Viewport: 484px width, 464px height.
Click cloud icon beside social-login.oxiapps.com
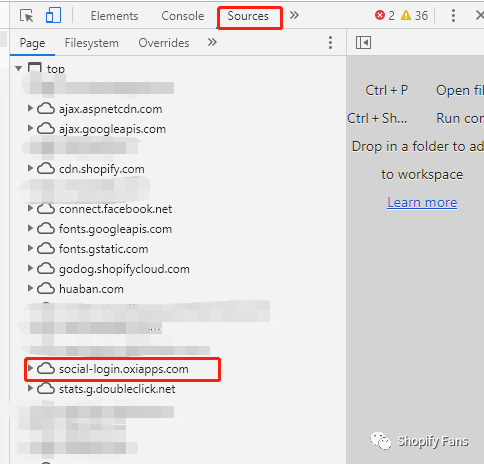tap(46, 369)
